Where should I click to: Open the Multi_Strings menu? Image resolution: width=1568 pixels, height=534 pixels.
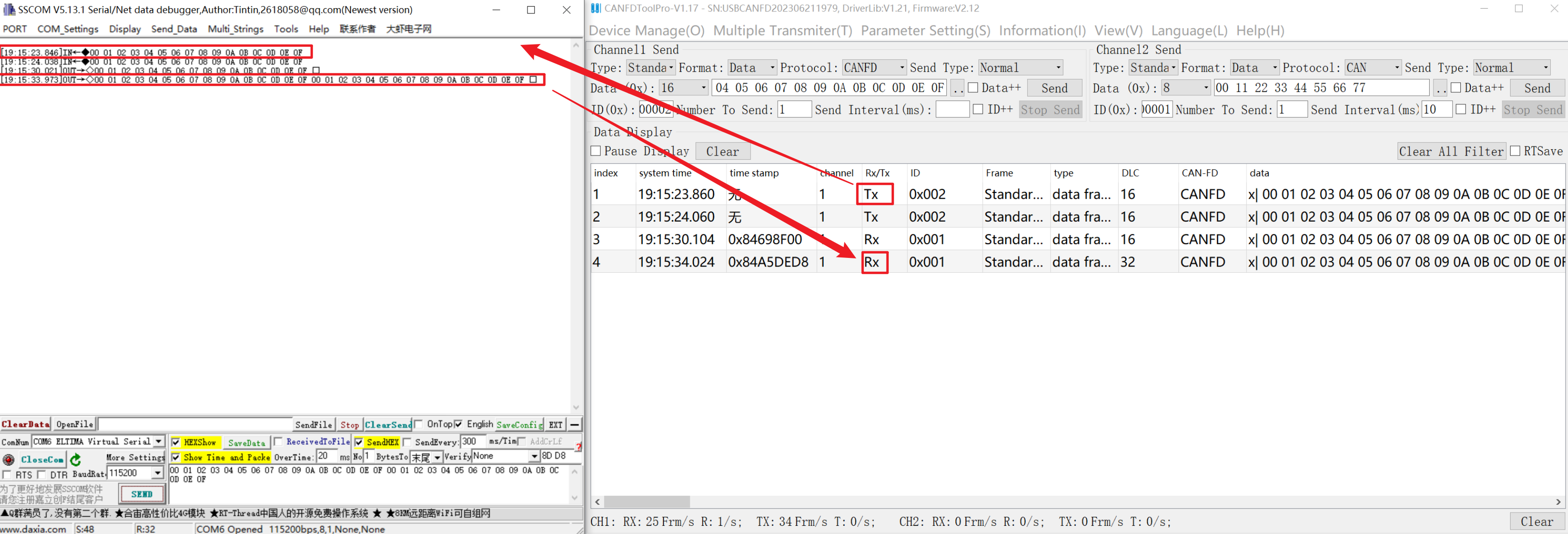tap(235, 29)
